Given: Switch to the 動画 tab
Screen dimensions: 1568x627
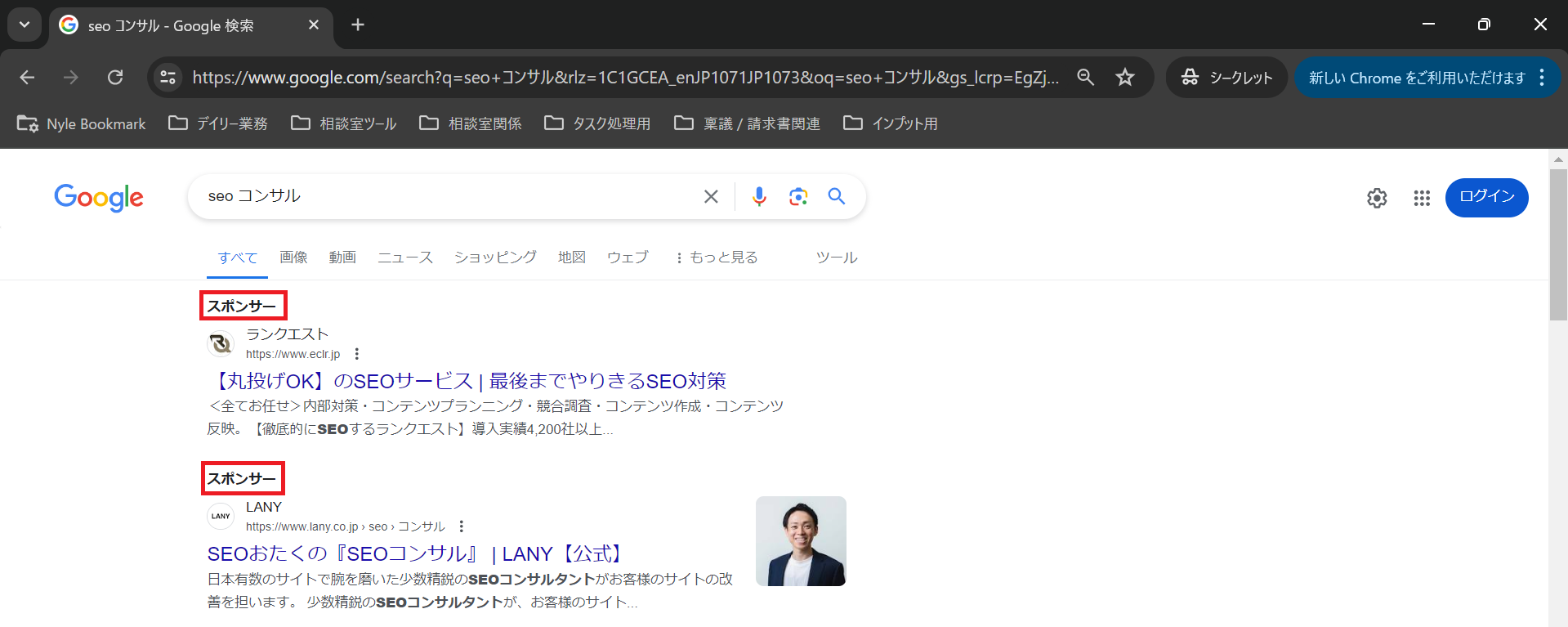Looking at the screenshot, I should click(x=342, y=258).
